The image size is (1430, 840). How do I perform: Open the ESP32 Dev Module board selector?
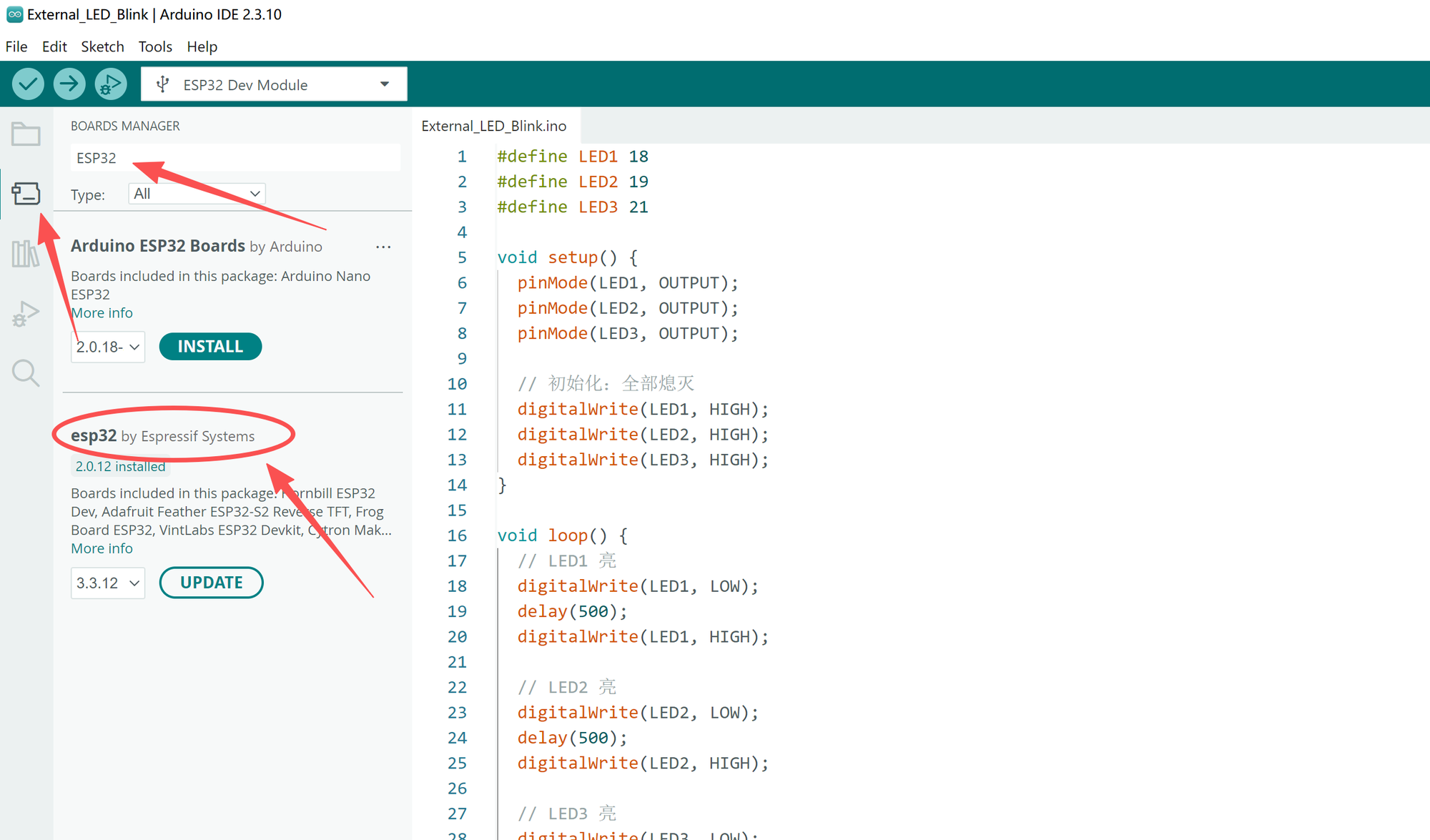click(x=275, y=84)
